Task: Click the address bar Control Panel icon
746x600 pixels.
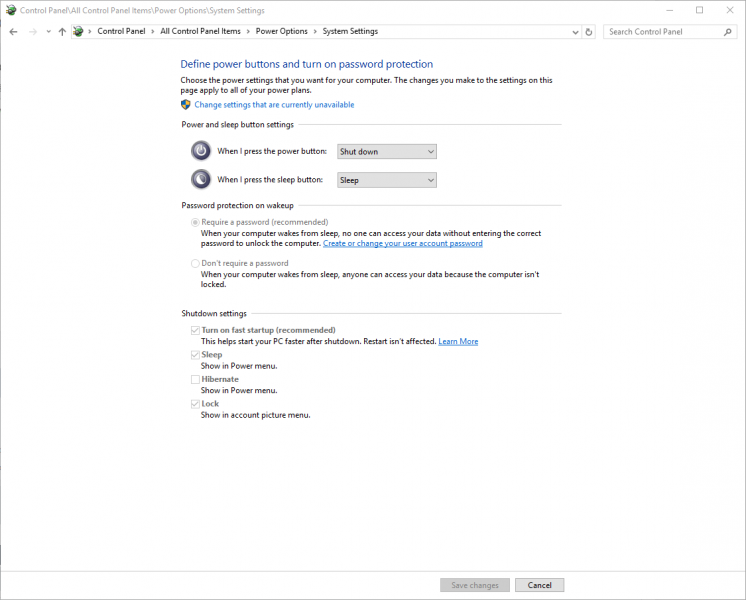Action: point(79,31)
